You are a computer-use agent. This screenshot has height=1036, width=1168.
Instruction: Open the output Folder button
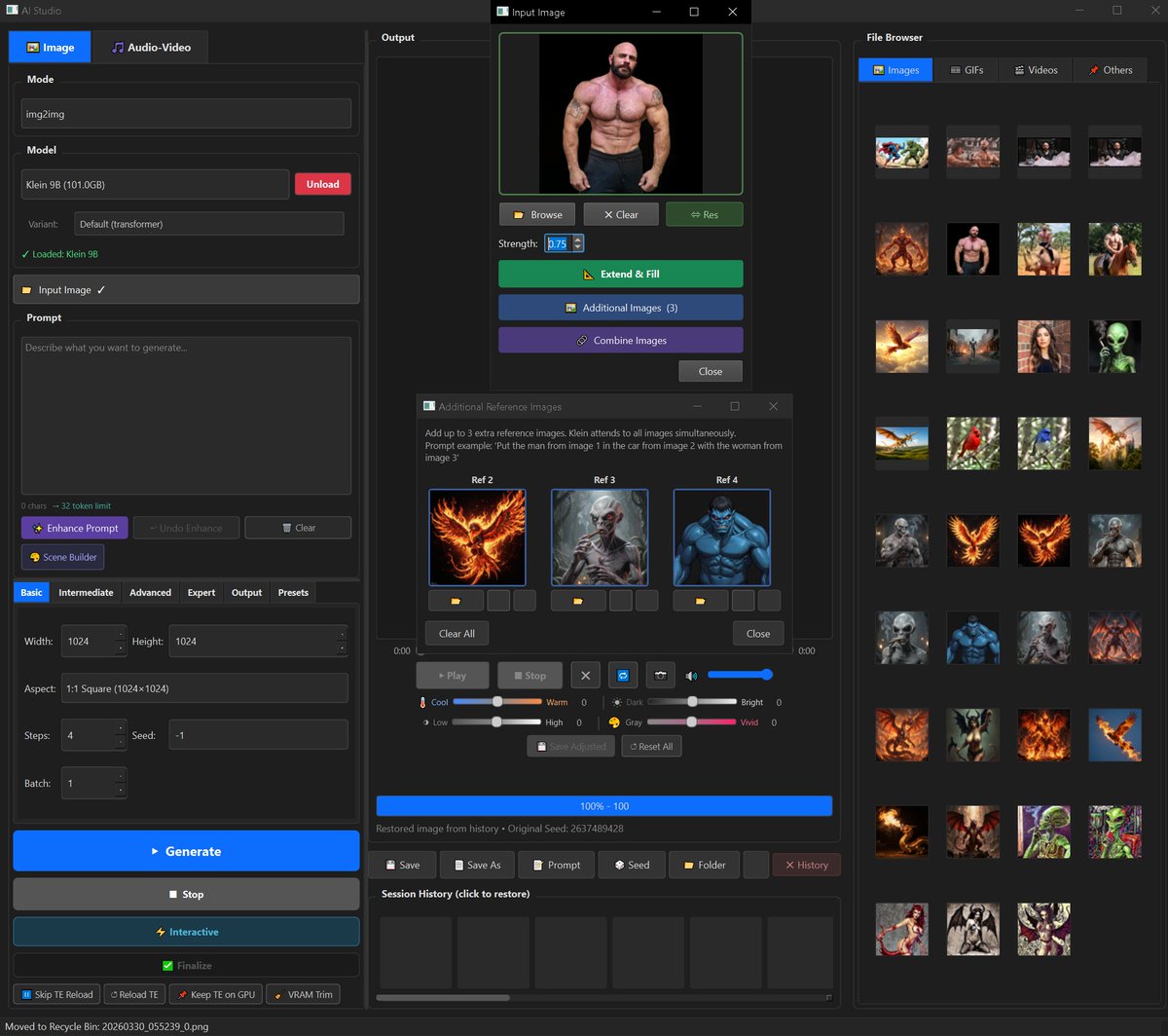(704, 865)
